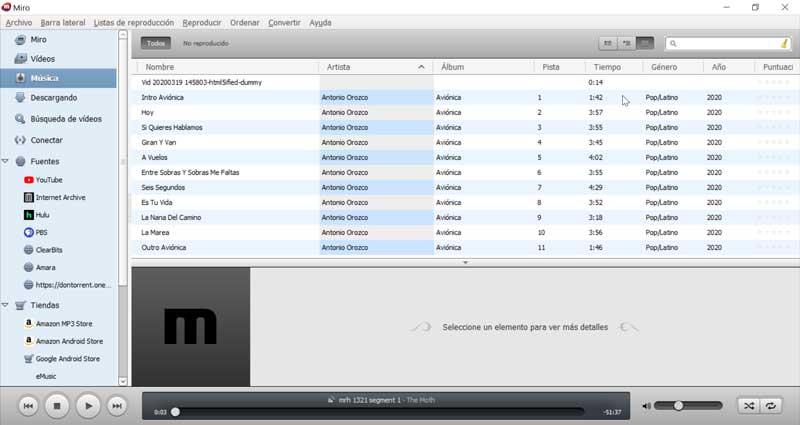Mute audio via speaker icon
Viewport: 800px width, 425px height.
coord(646,406)
